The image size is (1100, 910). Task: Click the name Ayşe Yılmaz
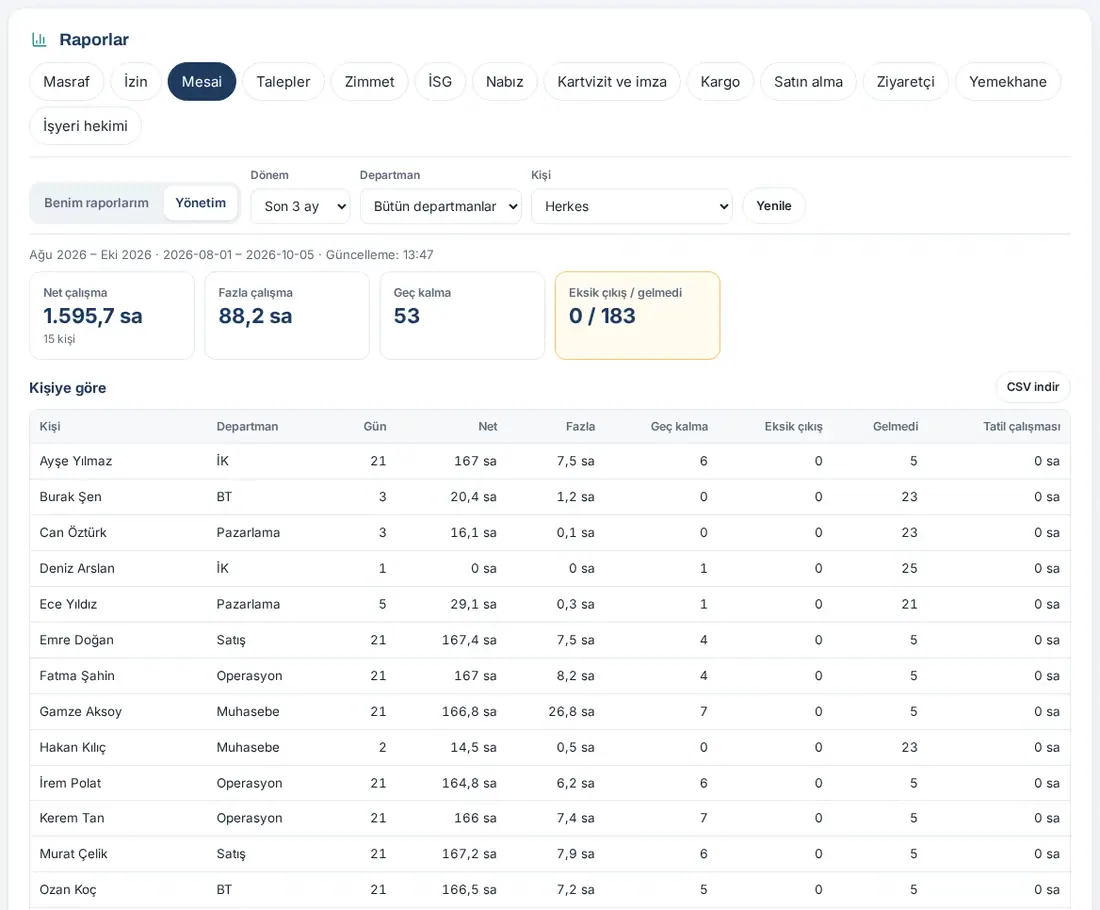pos(76,461)
